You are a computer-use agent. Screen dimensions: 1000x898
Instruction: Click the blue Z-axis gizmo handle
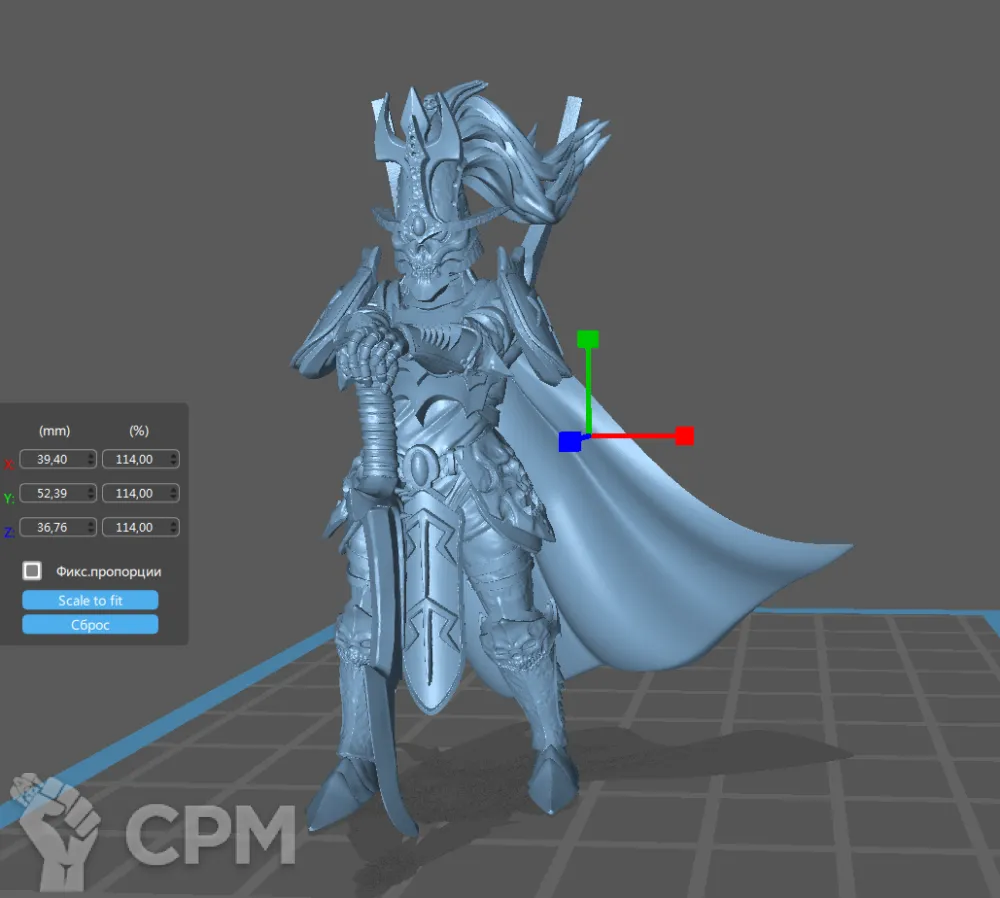(569, 441)
